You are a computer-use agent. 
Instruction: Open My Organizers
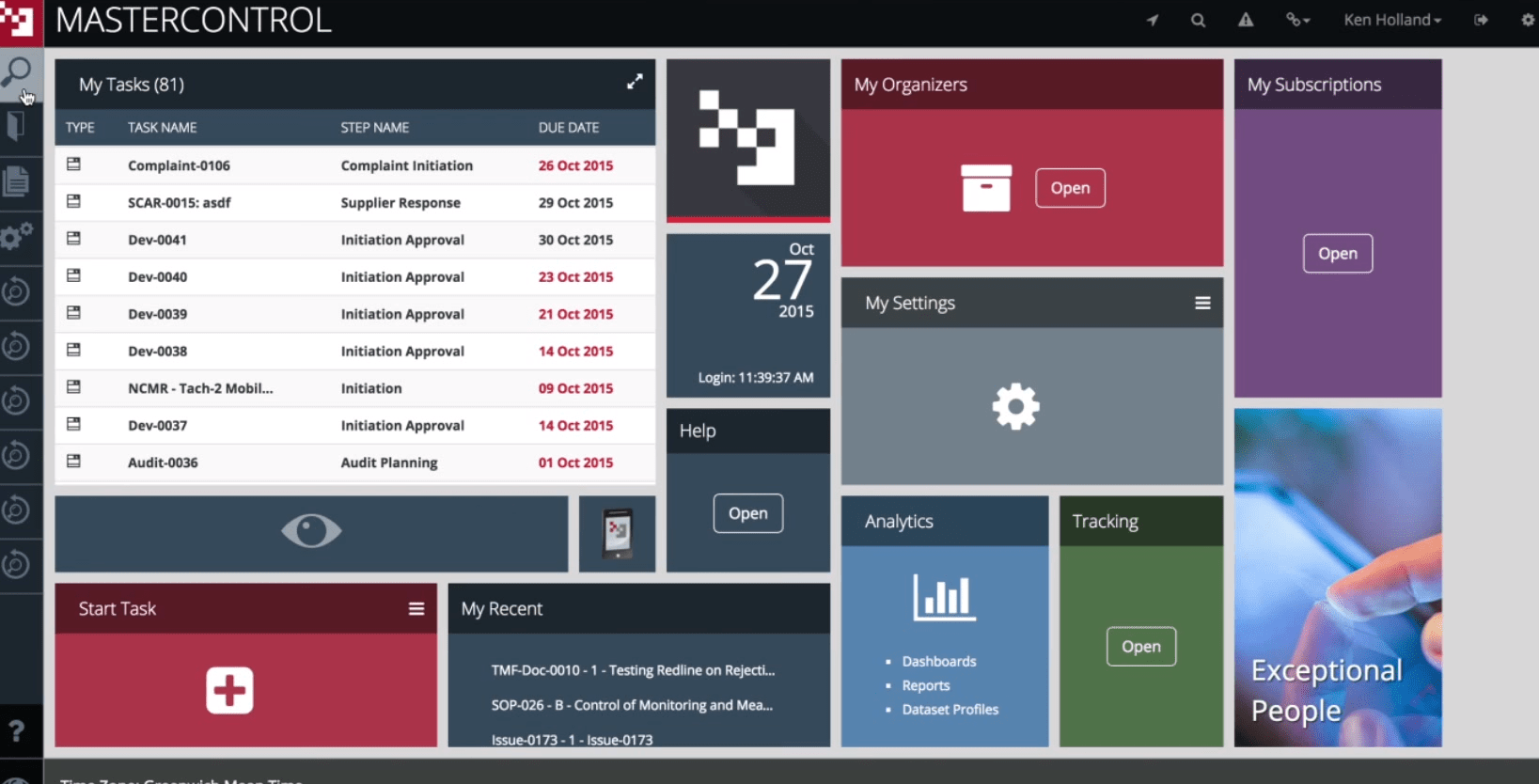(1070, 188)
